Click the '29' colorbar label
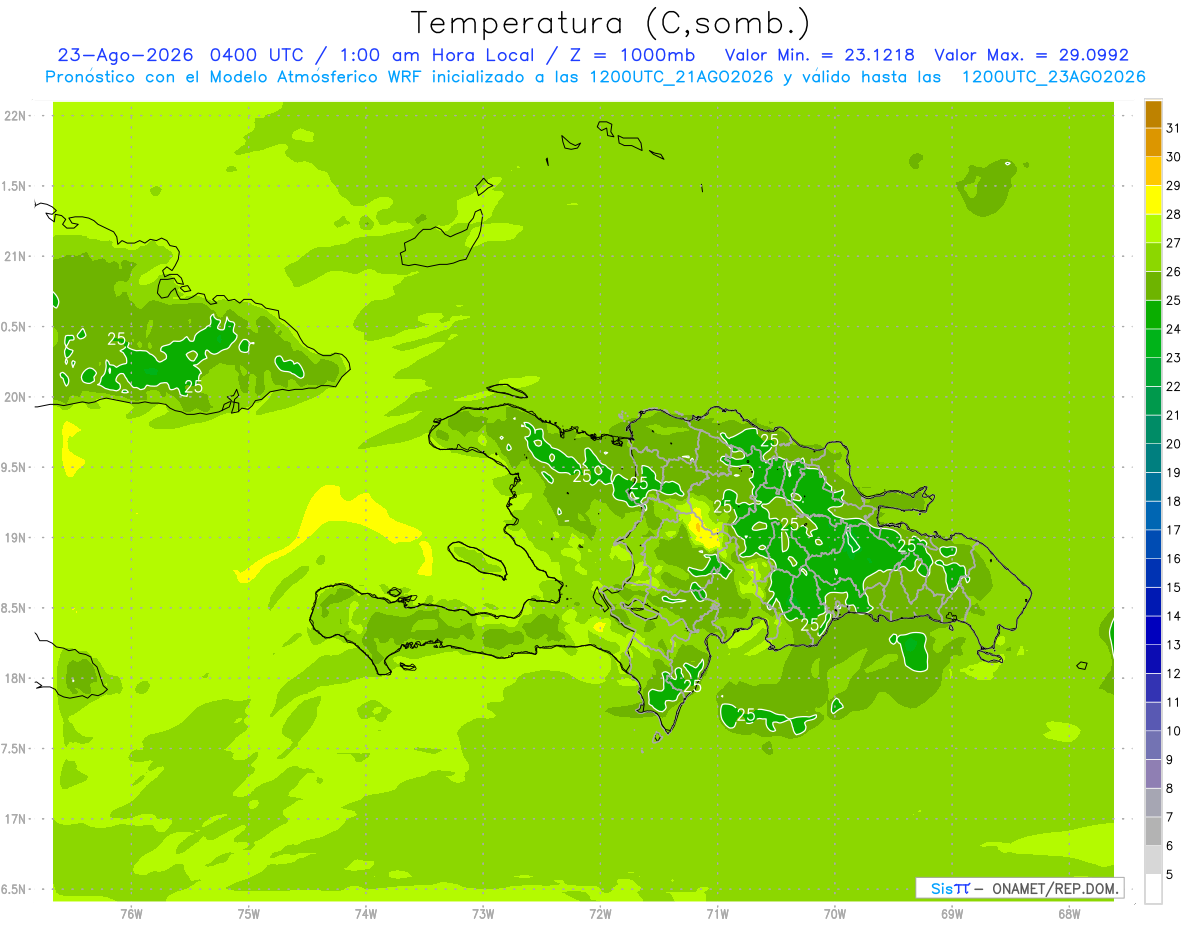Viewport: 1200px width, 927px height. coord(1173,186)
